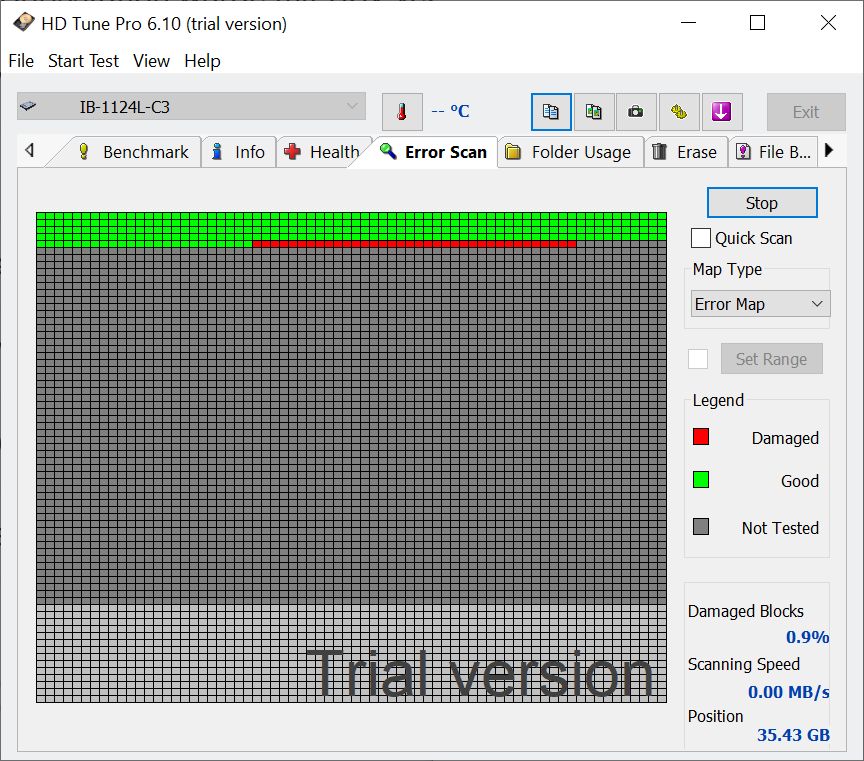Switch to the Erase tab
Viewport: 864px width, 761px height.
tap(685, 152)
